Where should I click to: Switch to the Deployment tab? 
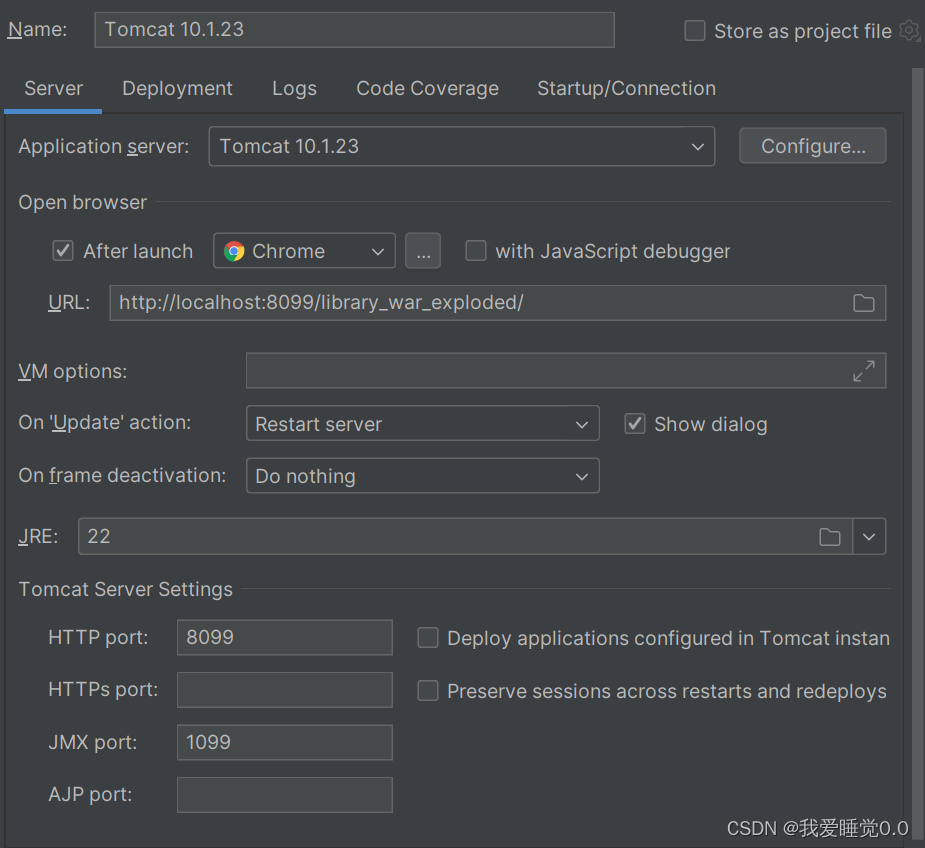177,88
